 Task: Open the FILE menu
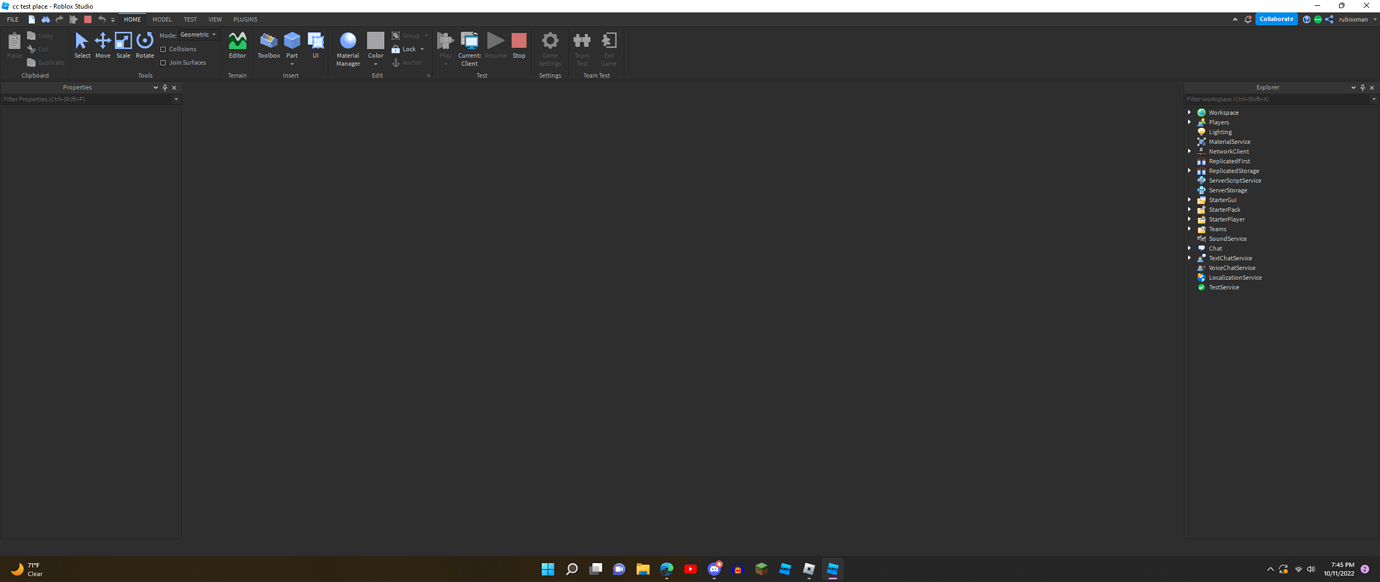(x=12, y=18)
